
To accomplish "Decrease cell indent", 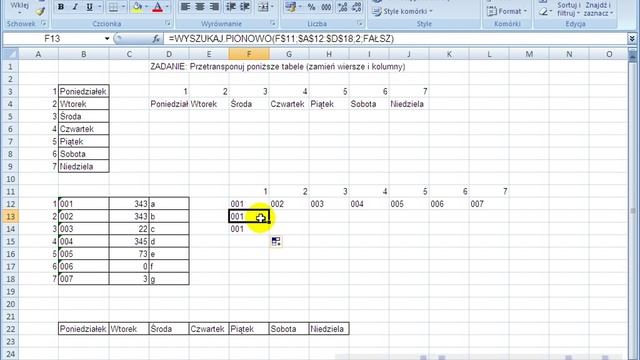I will 231,7.
